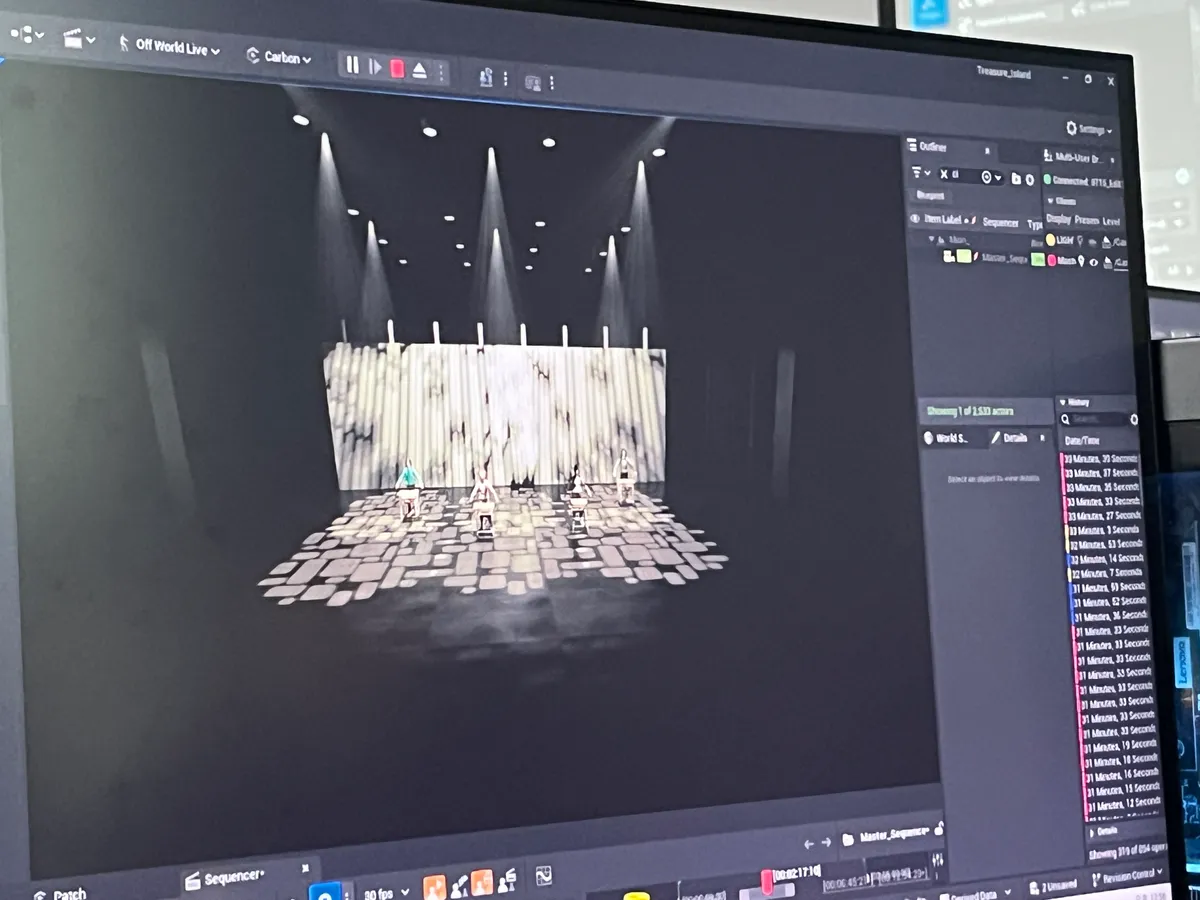The width and height of the screenshot is (1200, 900).
Task: Pause the simulation
Action: pyautogui.click(x=352, y=65)
